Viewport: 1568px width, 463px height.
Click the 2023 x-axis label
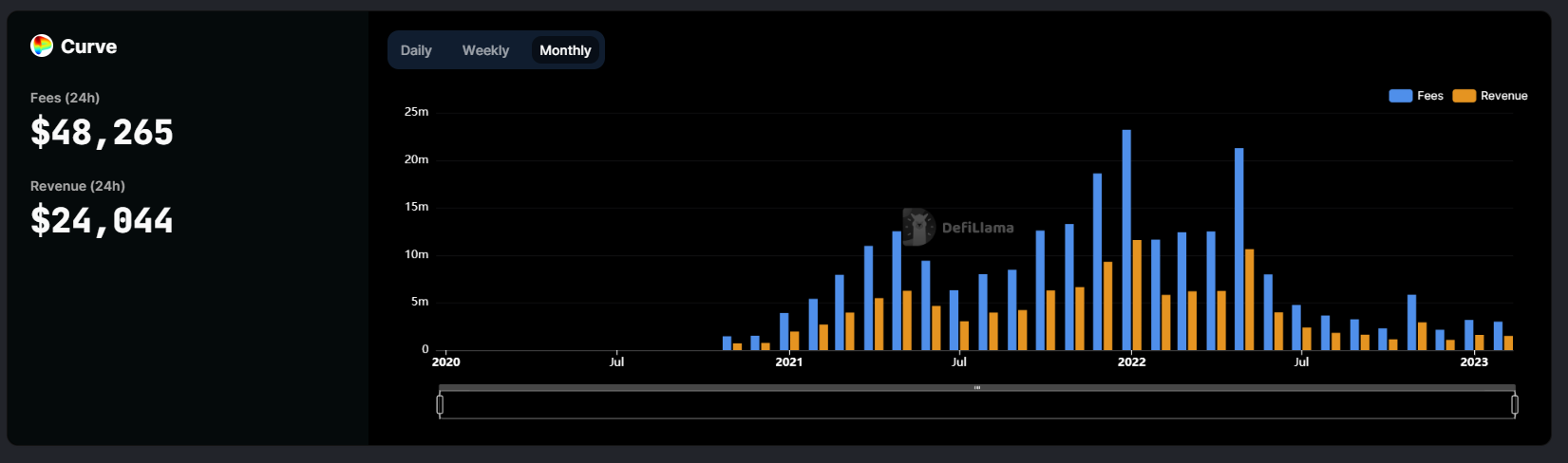(x=1474, y=361)
